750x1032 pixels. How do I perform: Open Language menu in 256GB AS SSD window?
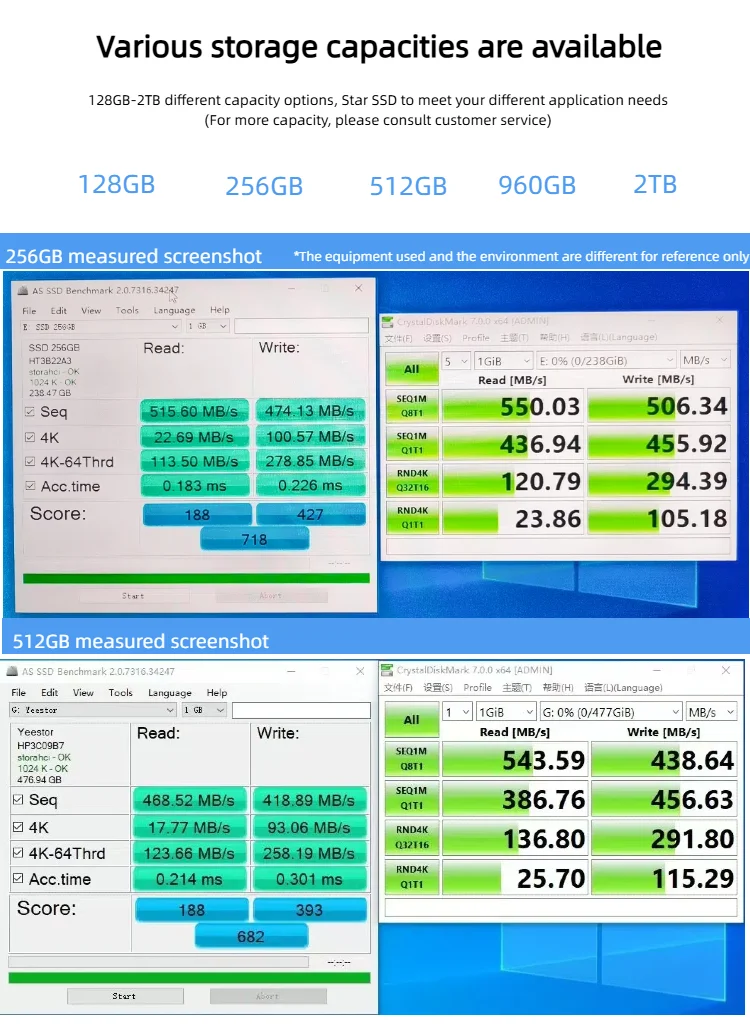pyautogui.click(x=174, y=310)
